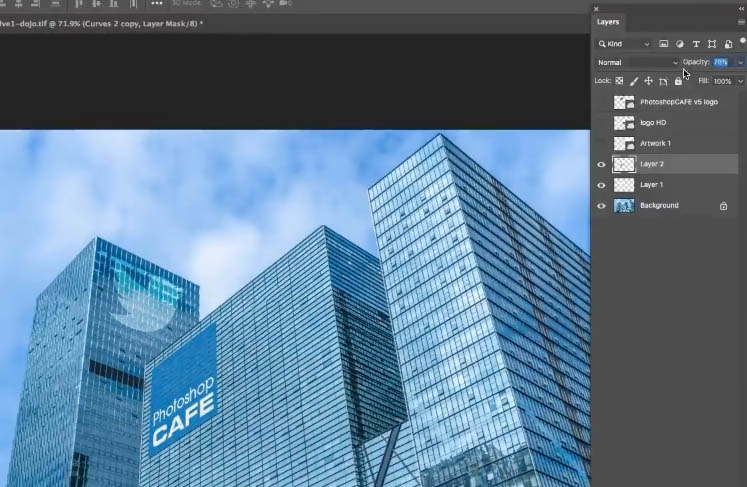Click the Background layer lock icon
This screenshot has width=747, height=487.
(x=723, y=206)
